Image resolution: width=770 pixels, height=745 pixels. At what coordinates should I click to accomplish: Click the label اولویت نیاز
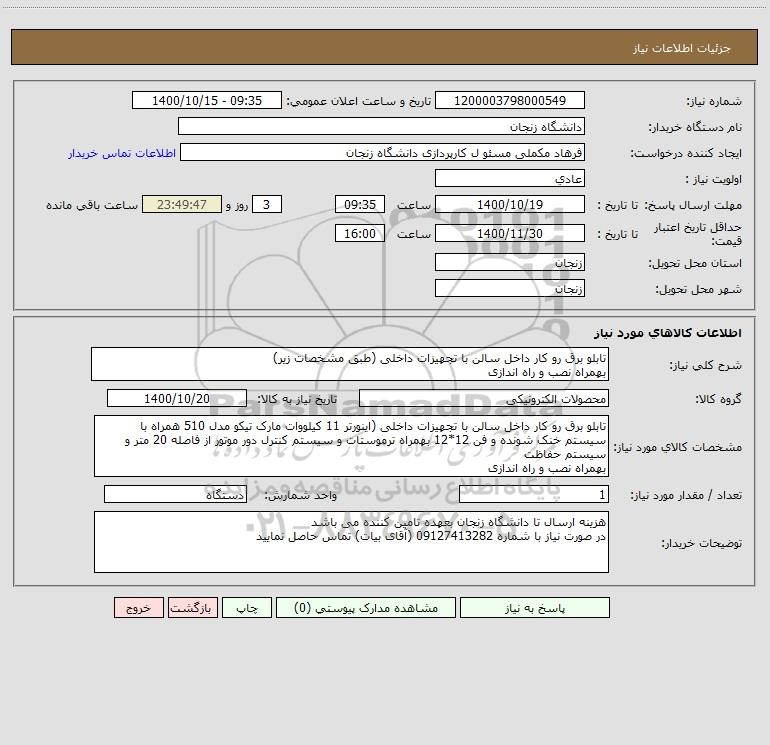tap(713, 179)
